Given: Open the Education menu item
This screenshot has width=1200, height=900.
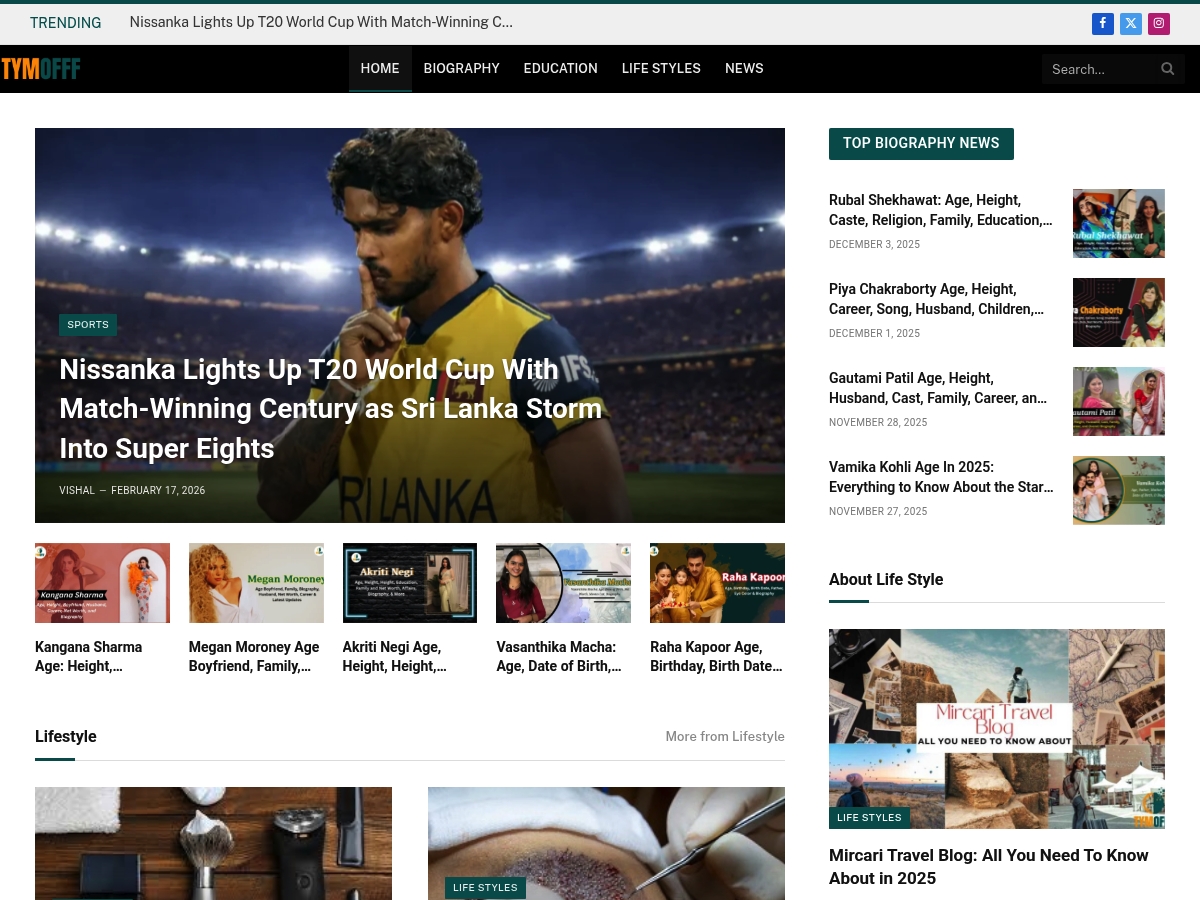Looking at the screenshot, I should tap(560, 69).
